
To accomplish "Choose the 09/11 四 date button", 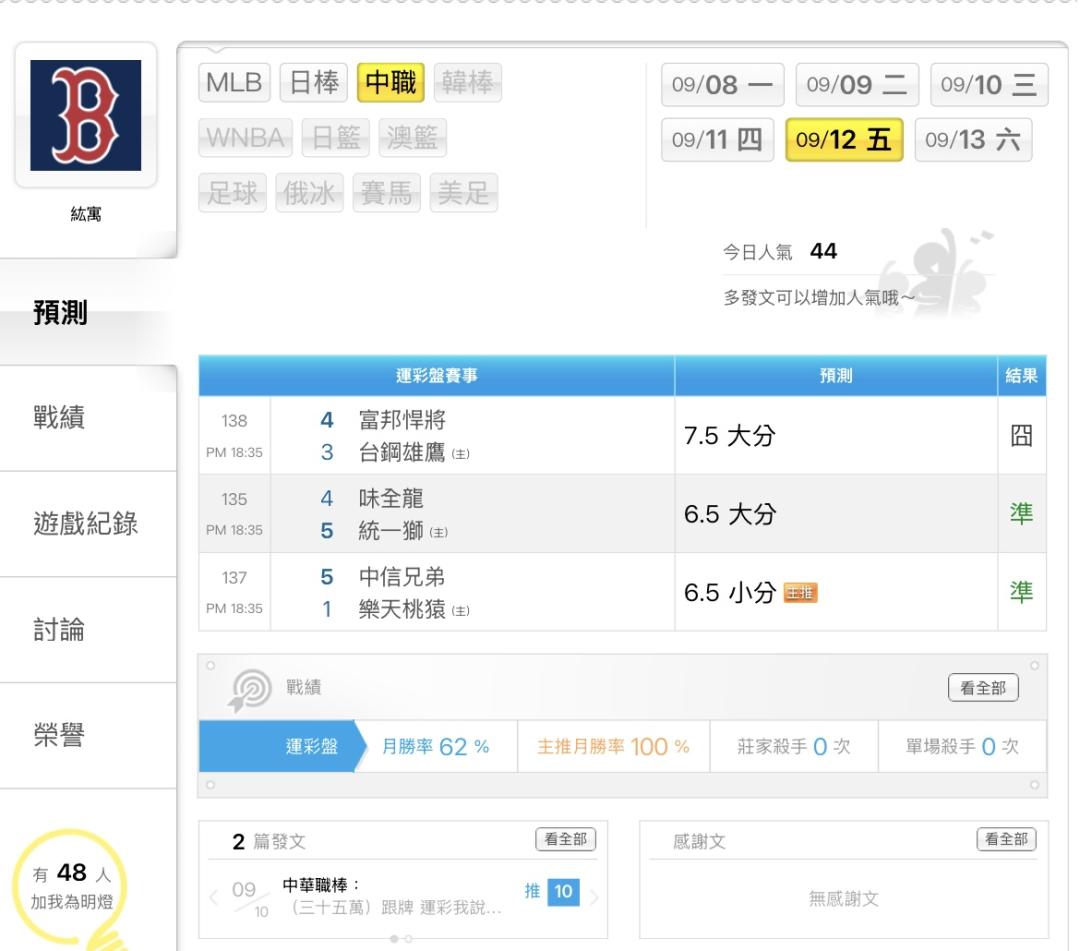I will pyautogui.click(x=718, y=140).
